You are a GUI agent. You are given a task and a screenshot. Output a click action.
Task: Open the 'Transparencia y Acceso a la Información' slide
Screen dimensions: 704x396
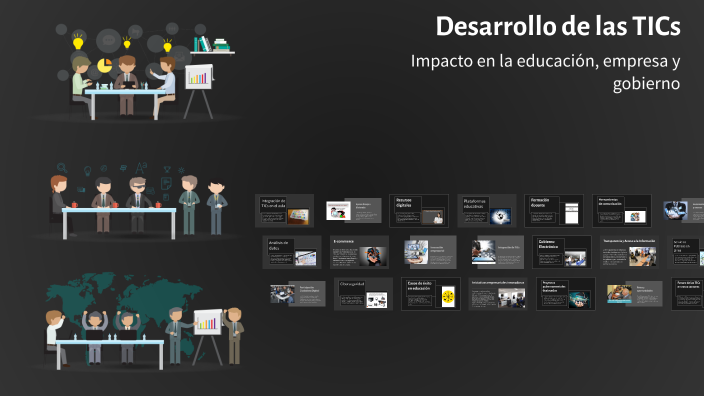pyautogui.click(x=629, y=252)
